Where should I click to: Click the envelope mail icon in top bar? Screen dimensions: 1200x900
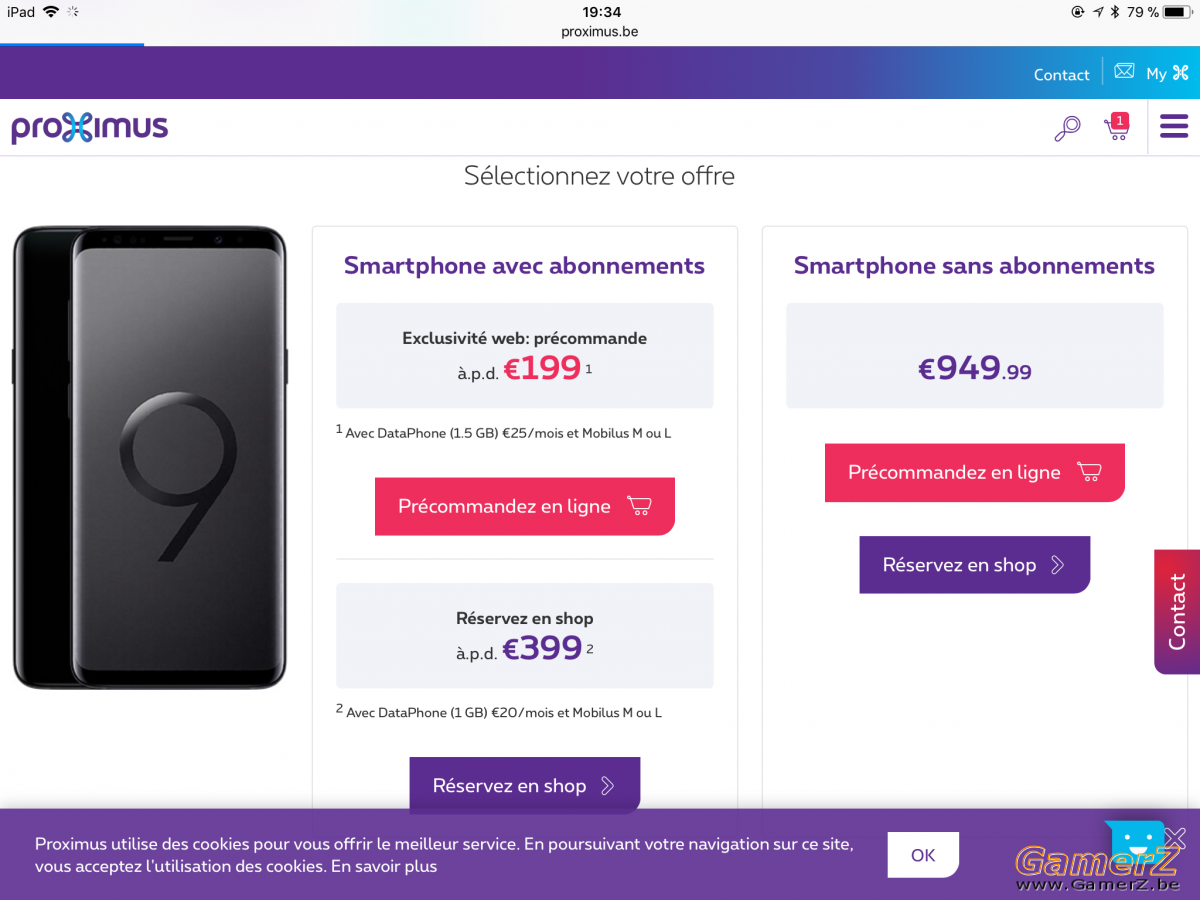(x=1124, y=72)
